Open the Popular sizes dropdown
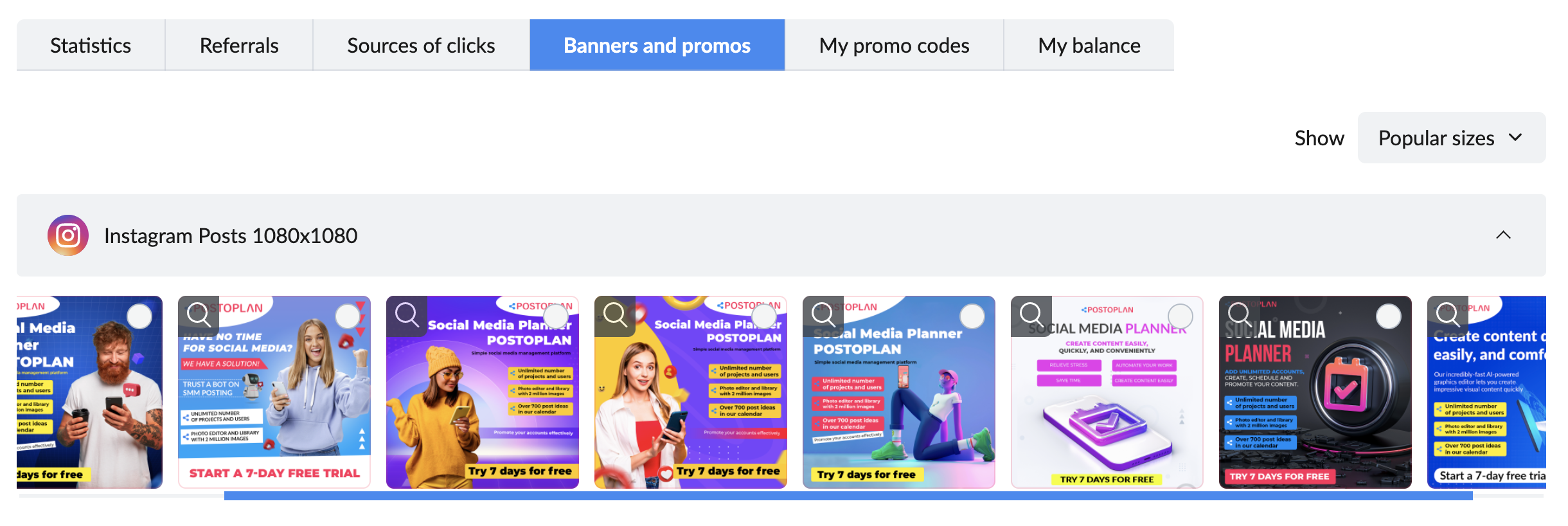 1452,138
